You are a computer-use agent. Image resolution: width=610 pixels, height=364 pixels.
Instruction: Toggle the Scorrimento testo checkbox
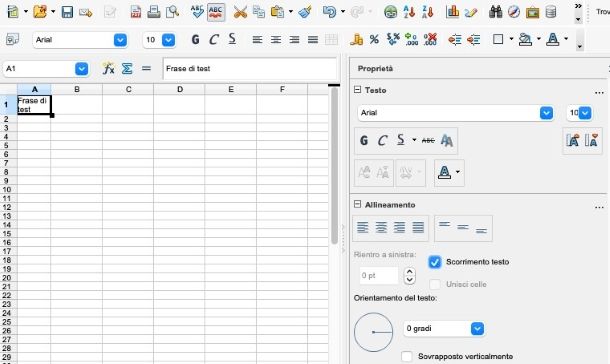[x=435, y=262]
